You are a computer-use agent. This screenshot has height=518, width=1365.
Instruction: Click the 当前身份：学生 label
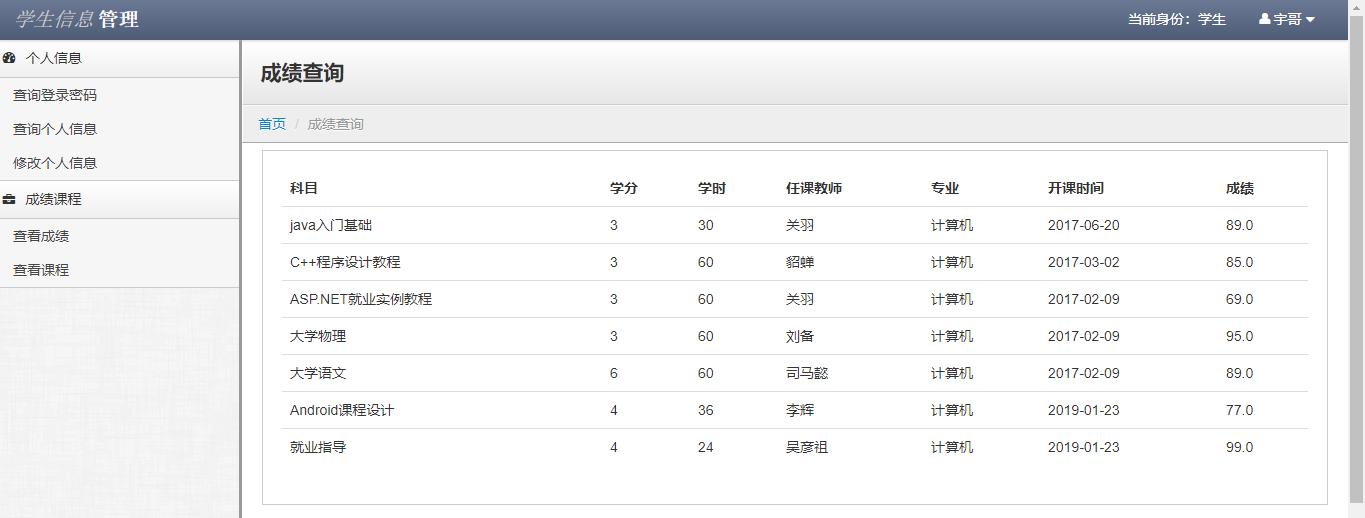click(x=1177, y=19)
